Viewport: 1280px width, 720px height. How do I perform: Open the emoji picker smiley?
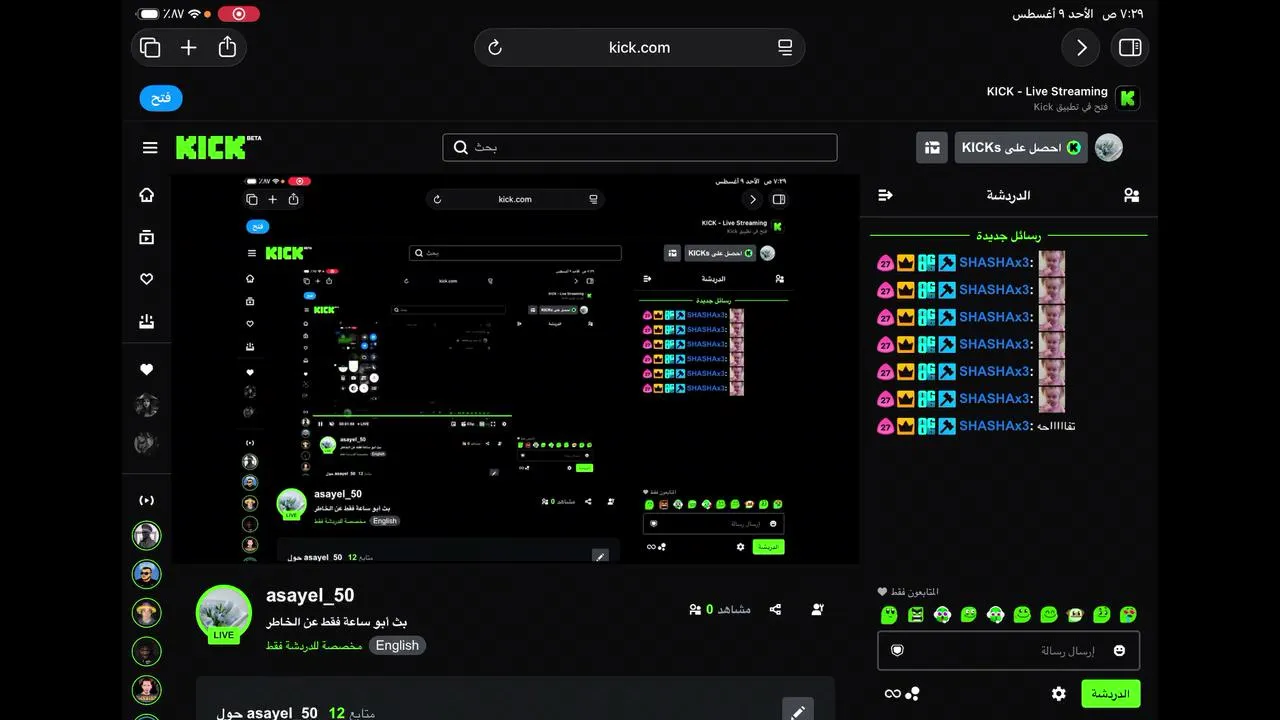pyautogui.click(x=1119, y=650)
